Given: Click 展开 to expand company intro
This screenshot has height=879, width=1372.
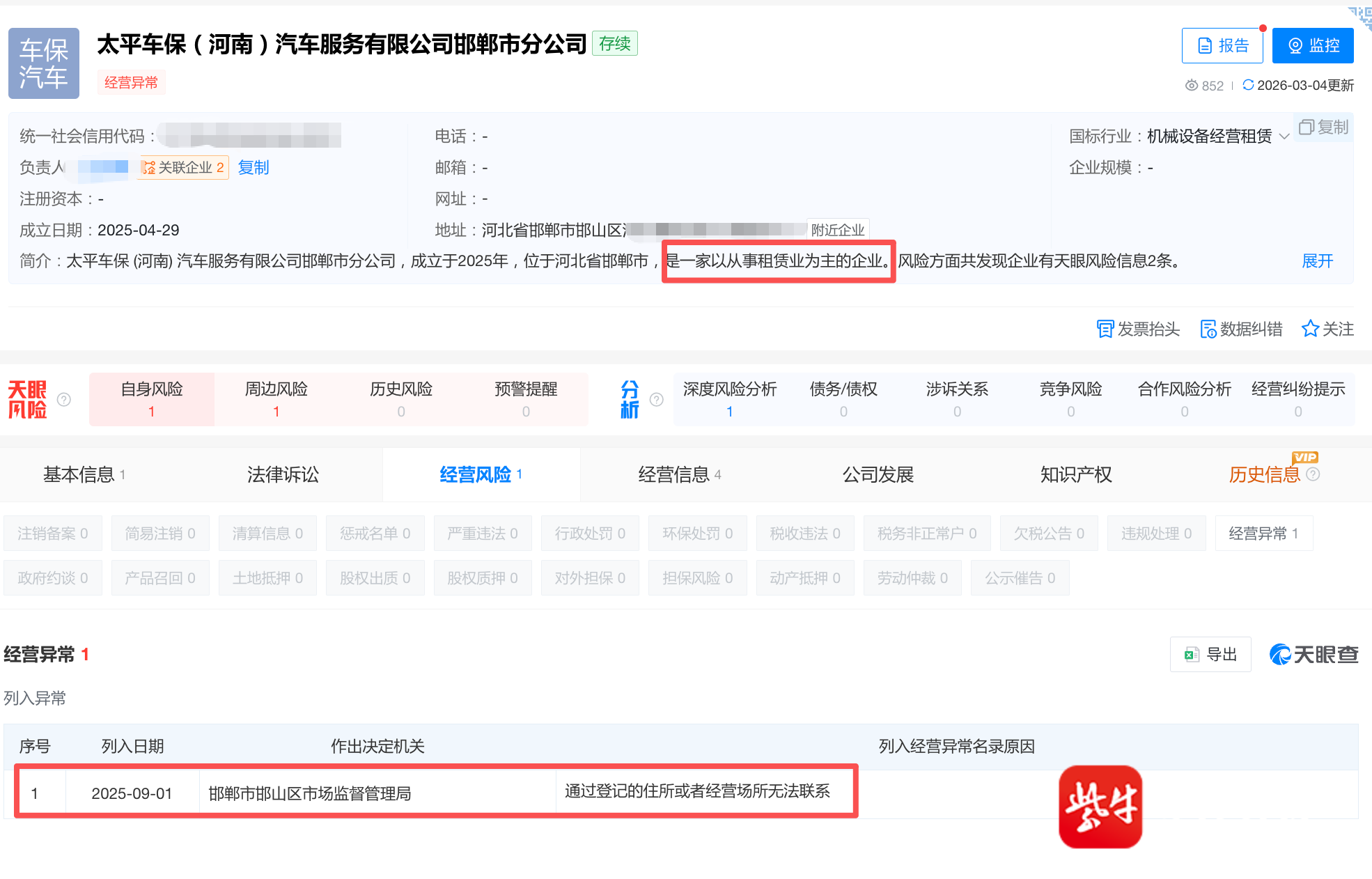Looking at the screenshot, I should pos(1317,261).
